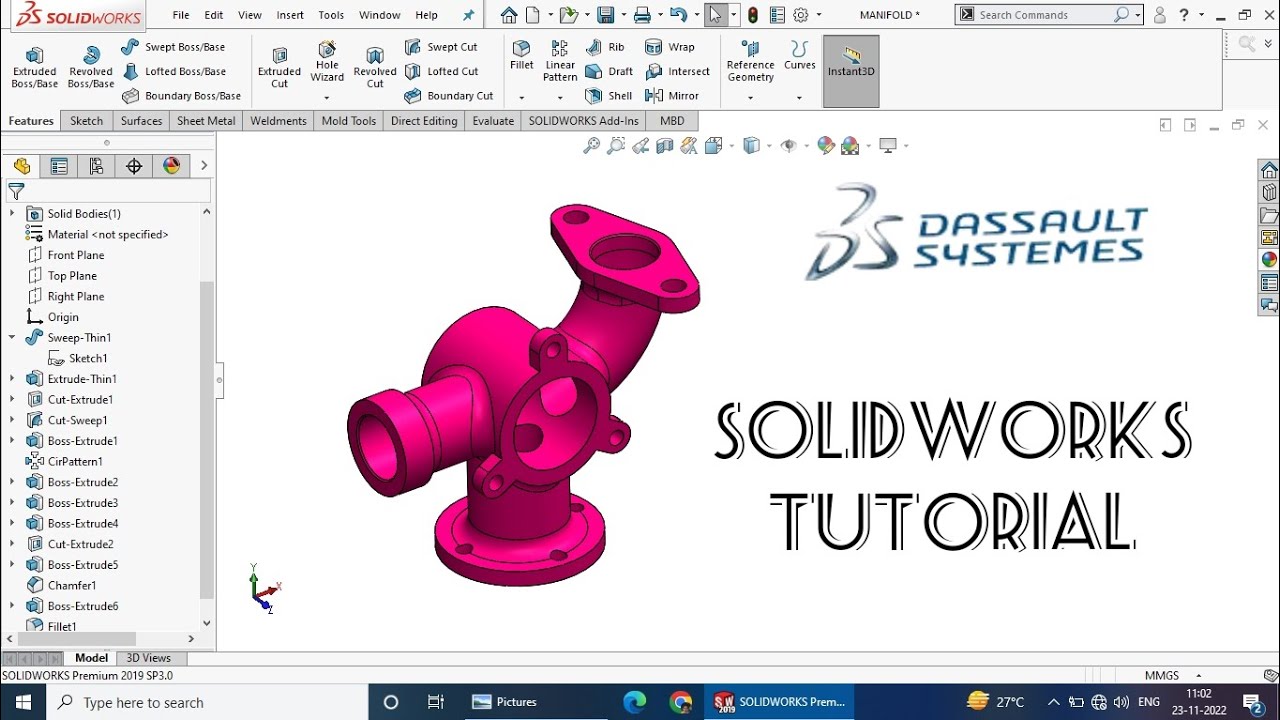Select Lofted Boss/Base
The height and width of the screenshot is (720, 1280).
[x=174, y=71]
